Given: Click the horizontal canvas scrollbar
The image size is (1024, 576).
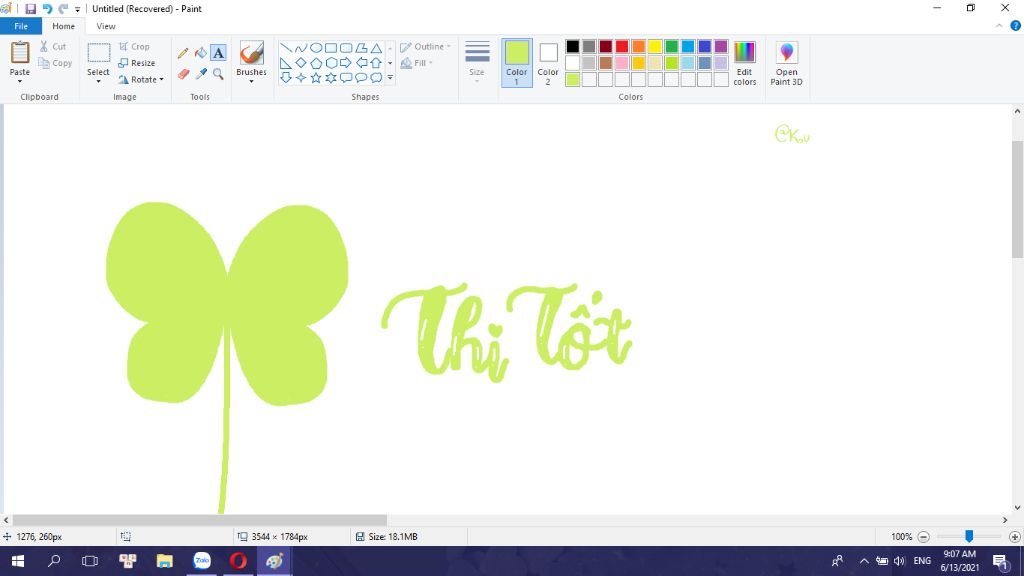Looking at the screenshot, I should (200, 520).
